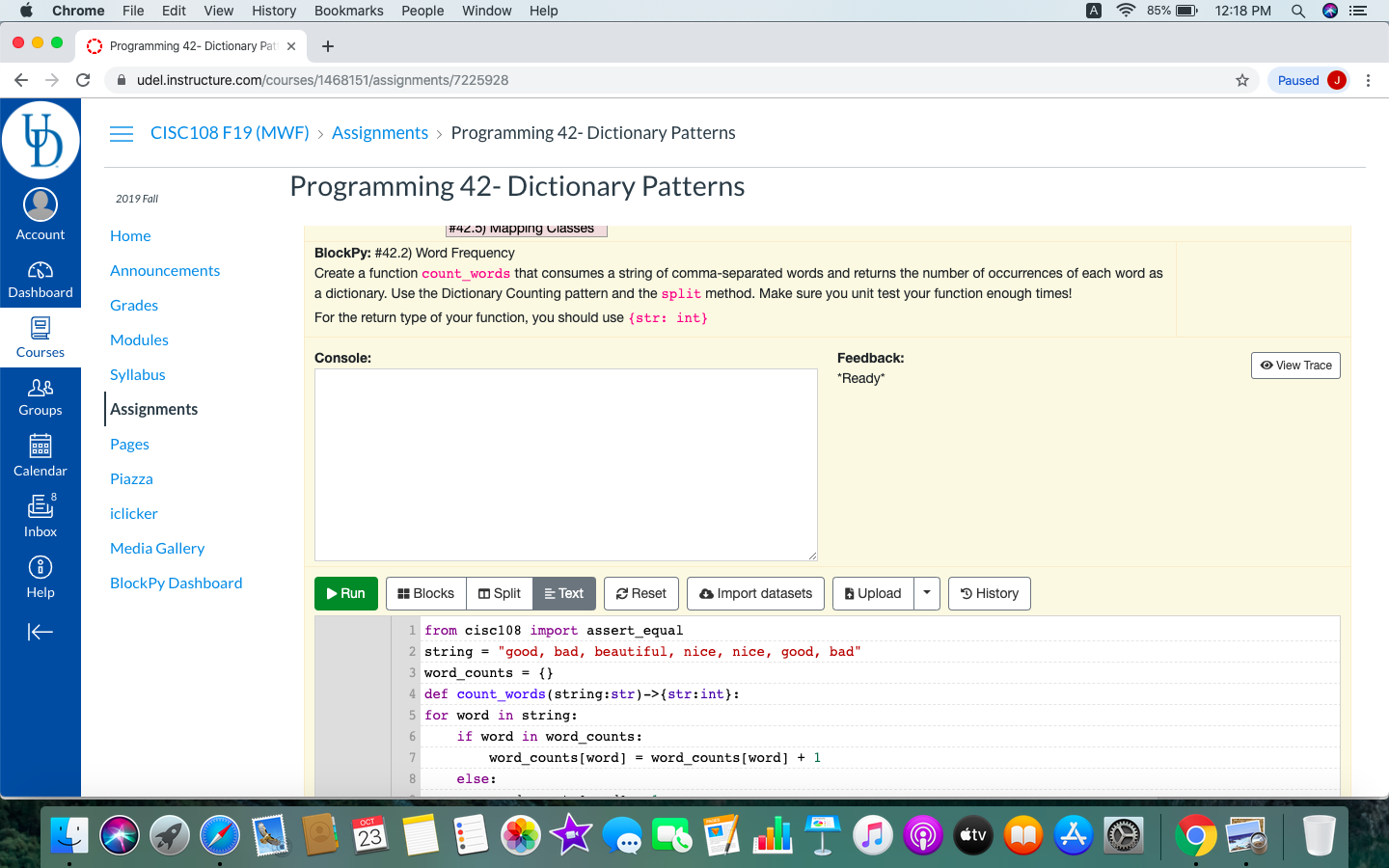This screenshot has height=868, width=1389.
Task: Switch the BlockPy editor to Blocks view
Action: coord(425,593)
